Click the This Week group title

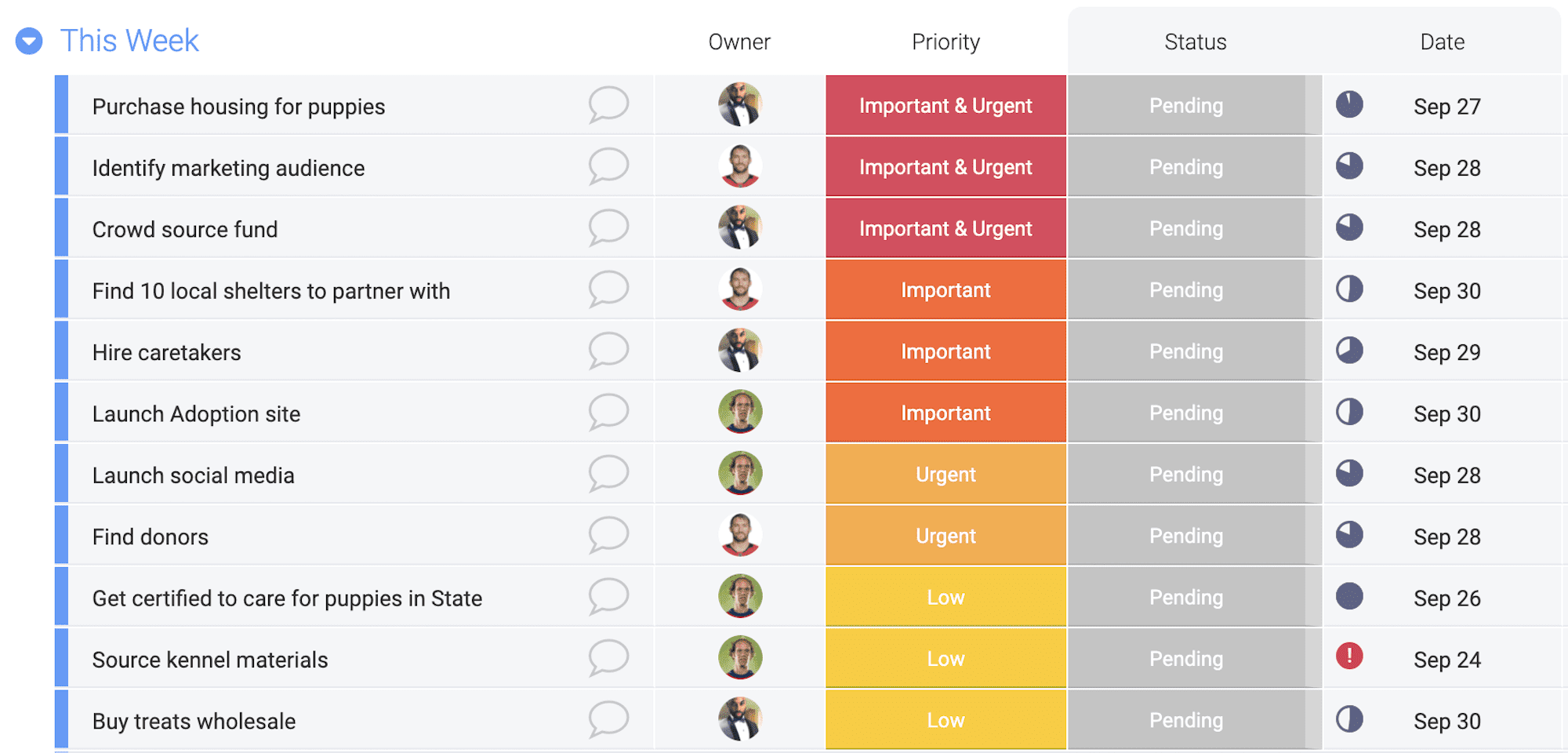(x=130, y=41)
